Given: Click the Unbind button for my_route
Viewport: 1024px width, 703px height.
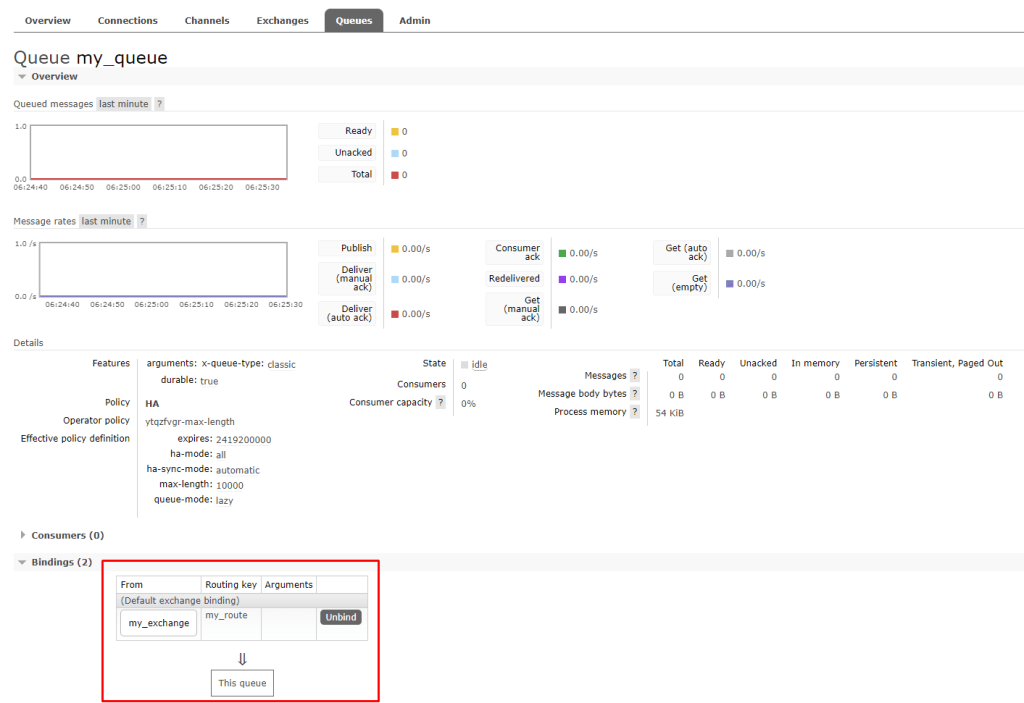Looking at the screenshot, I should [340, 617].
